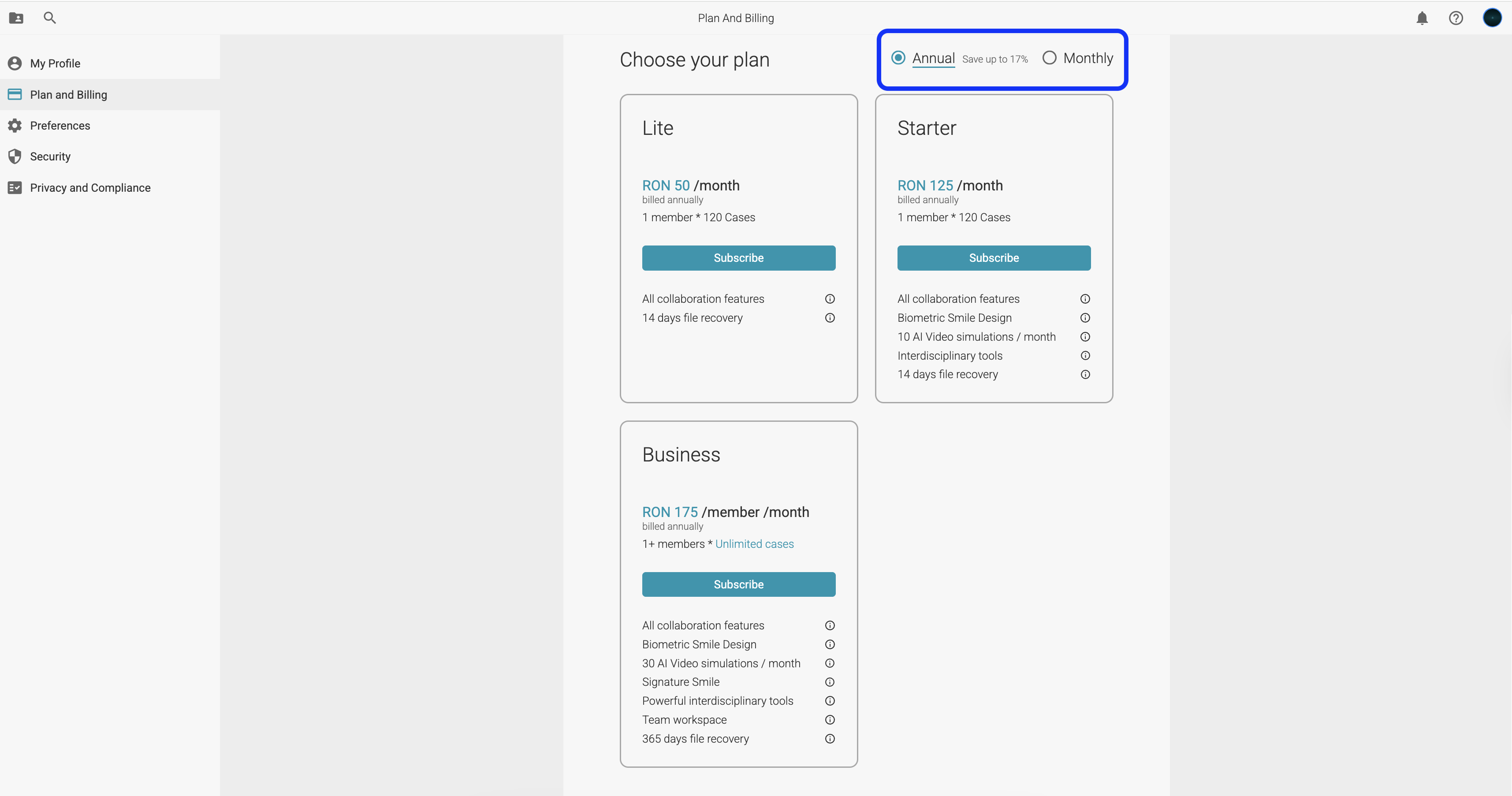Show info for 30 AI Video simulations
Viewport: 1512px width, 796px height.
coord(829,663)
